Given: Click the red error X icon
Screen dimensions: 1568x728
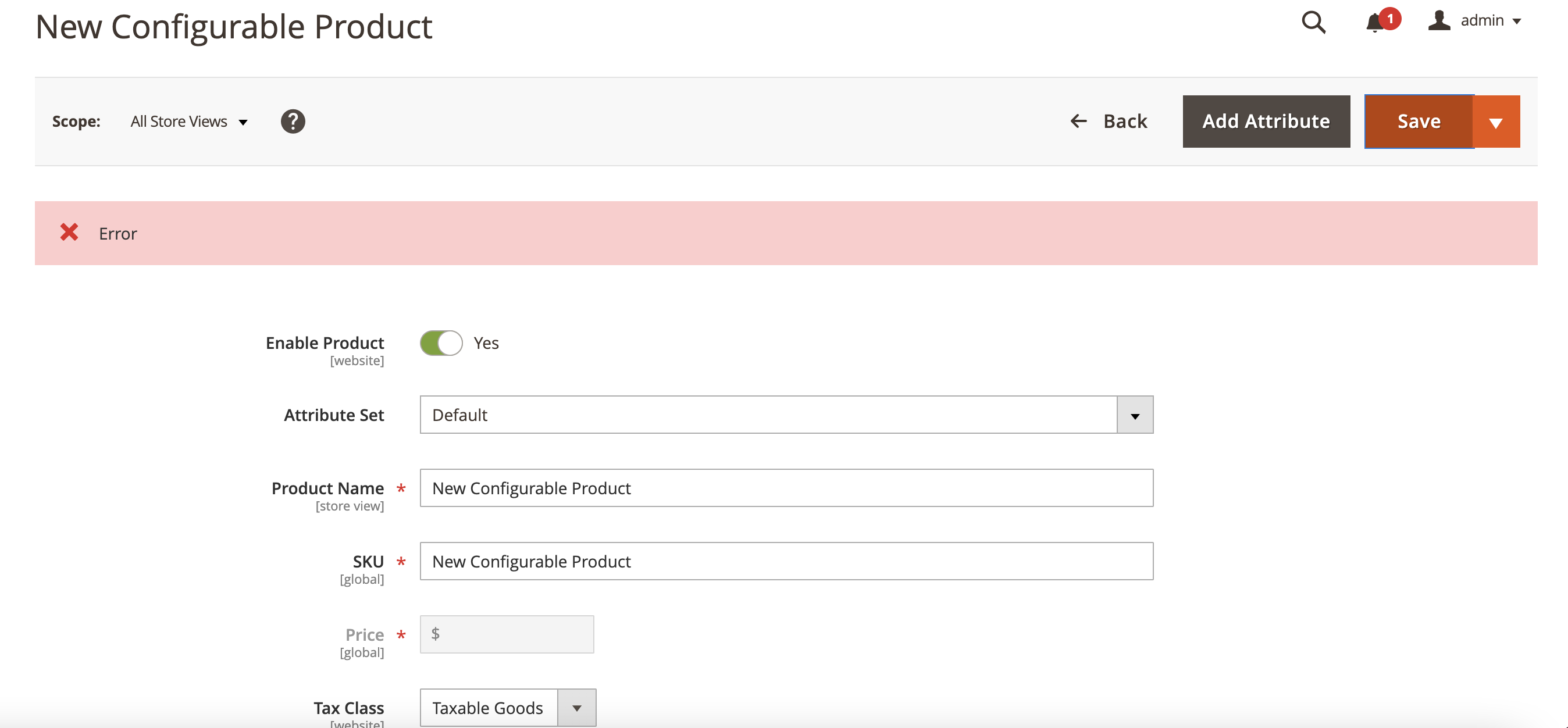Looking at the screenshot, I should [69, 232].
